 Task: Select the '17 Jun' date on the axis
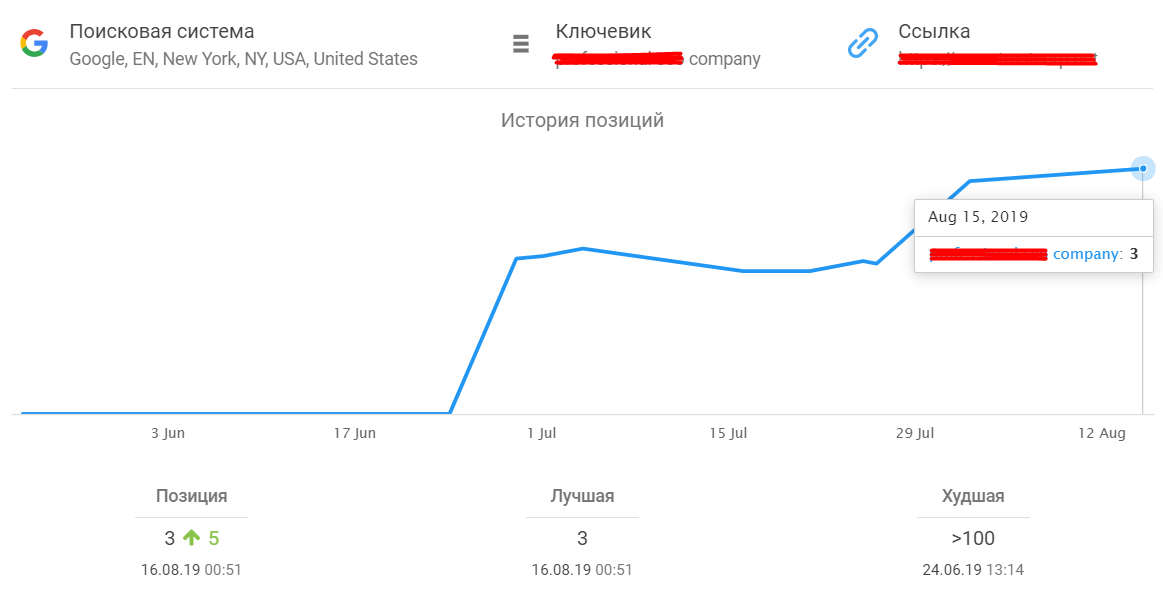[355, 433]
